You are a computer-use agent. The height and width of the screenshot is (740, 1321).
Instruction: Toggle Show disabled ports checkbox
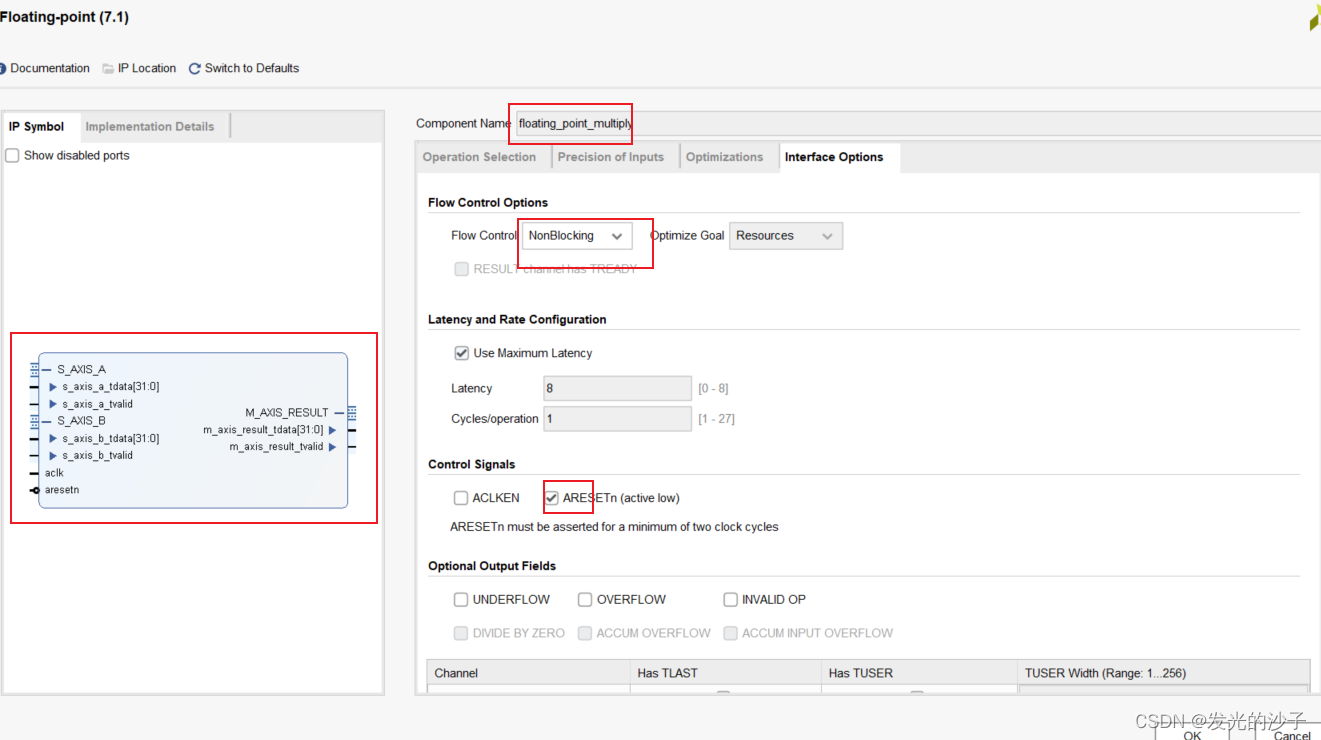pyautogui.click(x=12, y=156)
